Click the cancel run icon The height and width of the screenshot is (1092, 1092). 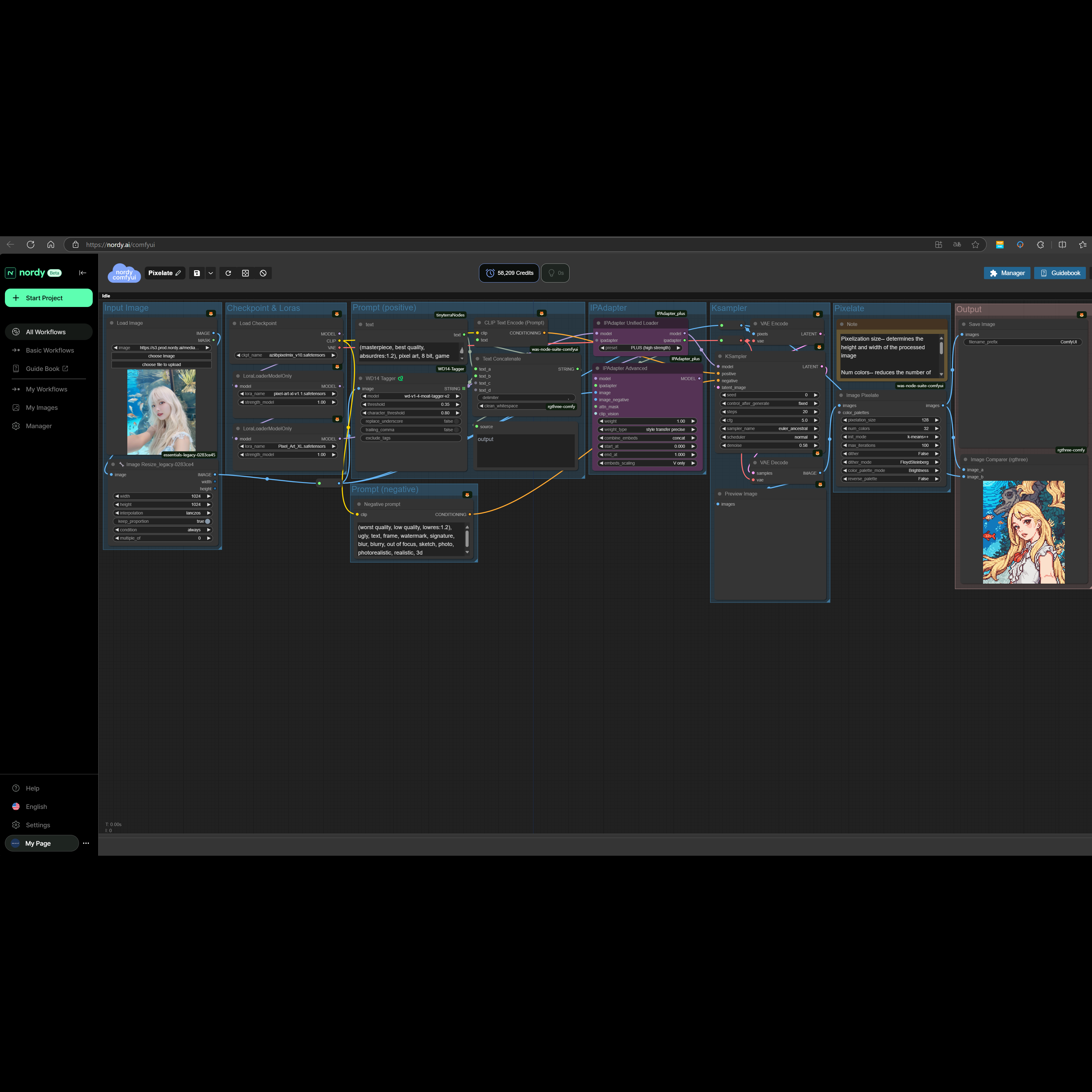[263, 273]
